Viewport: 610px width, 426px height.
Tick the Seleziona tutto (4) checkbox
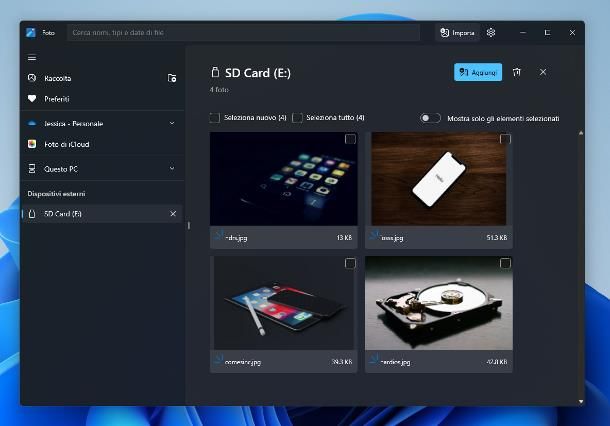pos(297,117)
